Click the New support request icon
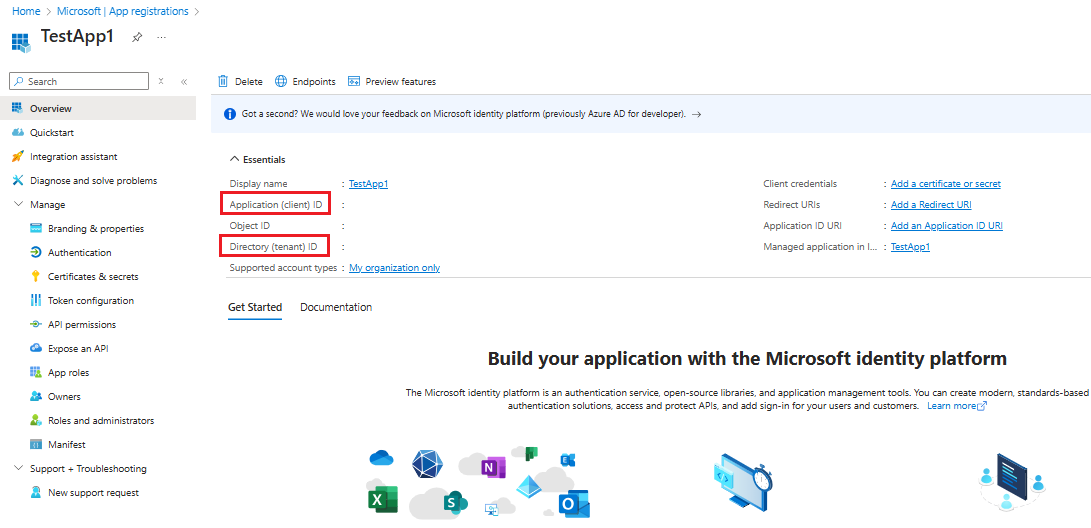The width and height of the screenshot is (1091, 528). pos(36,493)
